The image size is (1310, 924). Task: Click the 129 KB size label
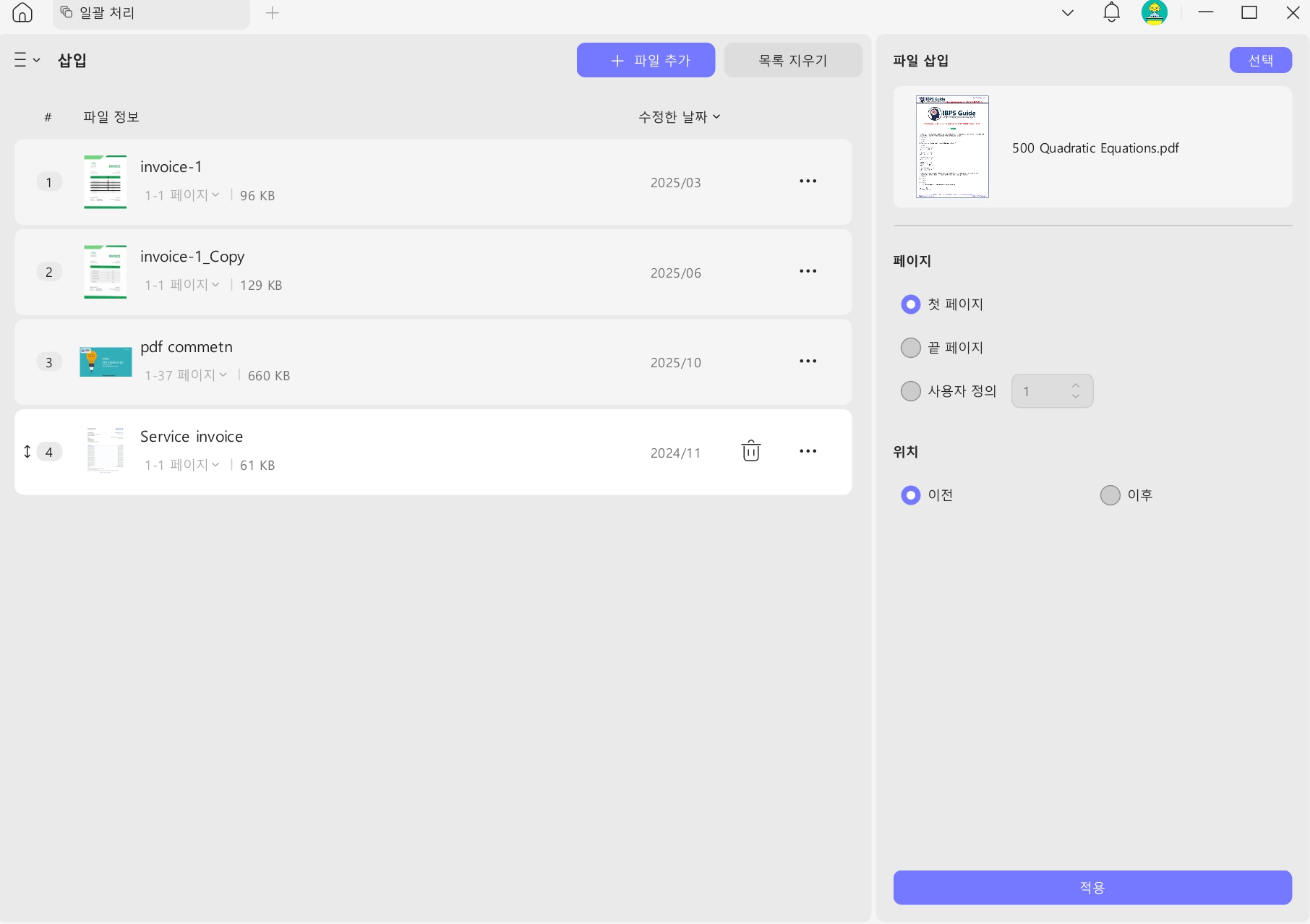click(261, 286)
